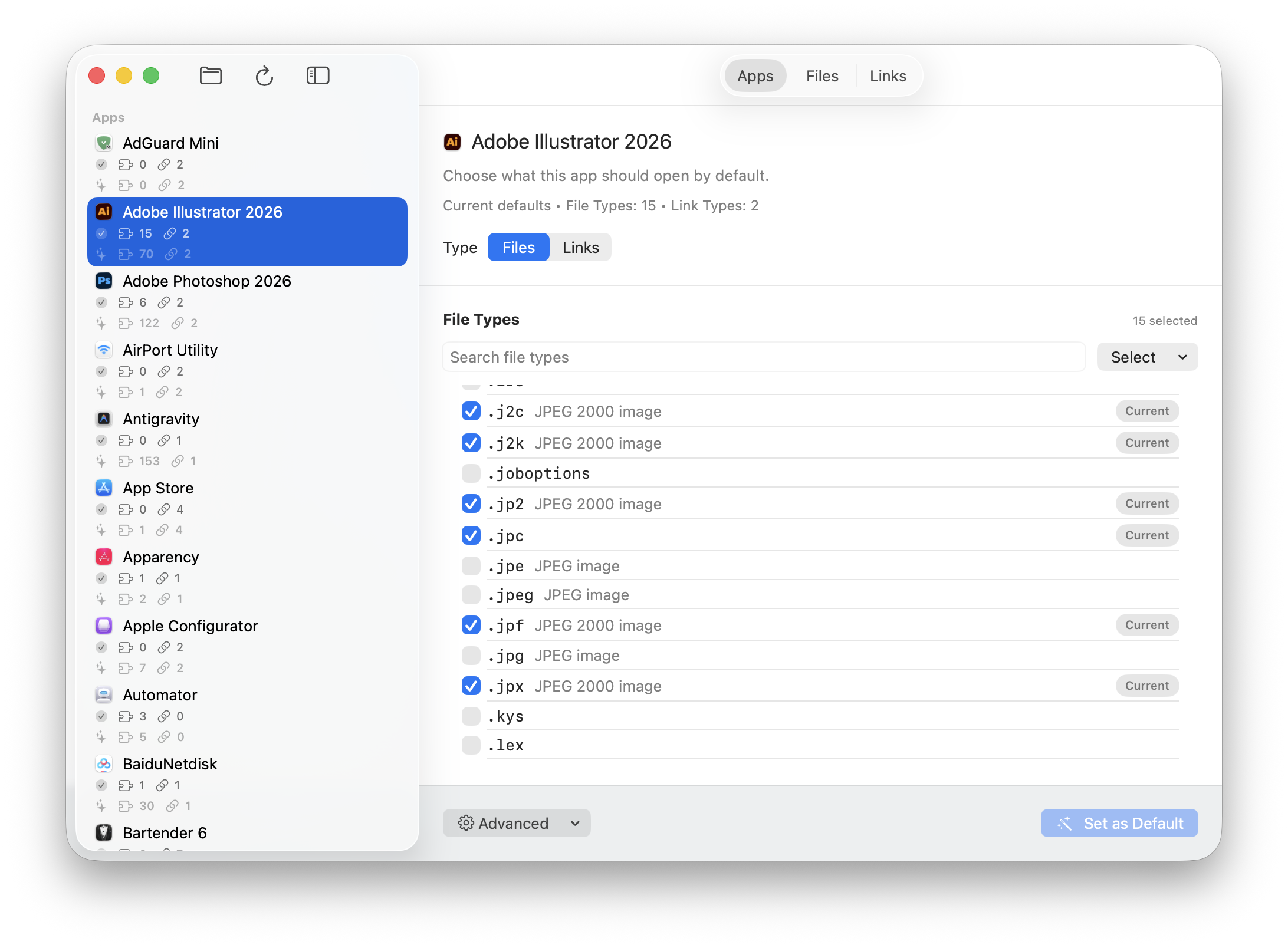Open the Links tab at top
The width and height of the screenshot is (1288, 948).
tap(888, 75)
